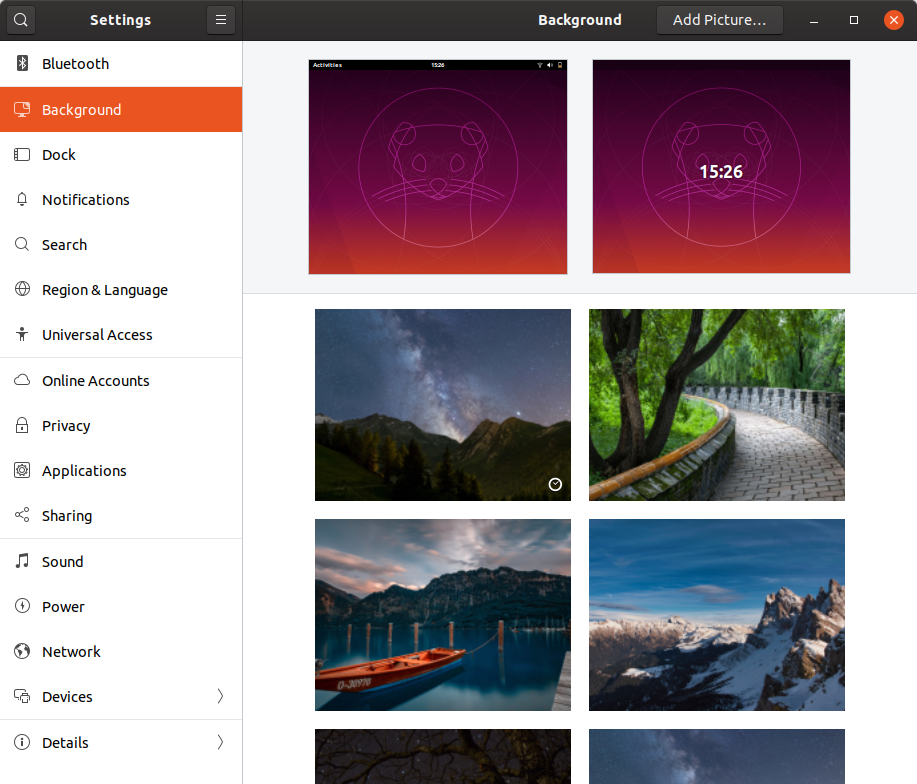The height and width of the screenshot is (784, 917).
Task: Open Online Accounts panel
Action: click(x=121, y=381)
